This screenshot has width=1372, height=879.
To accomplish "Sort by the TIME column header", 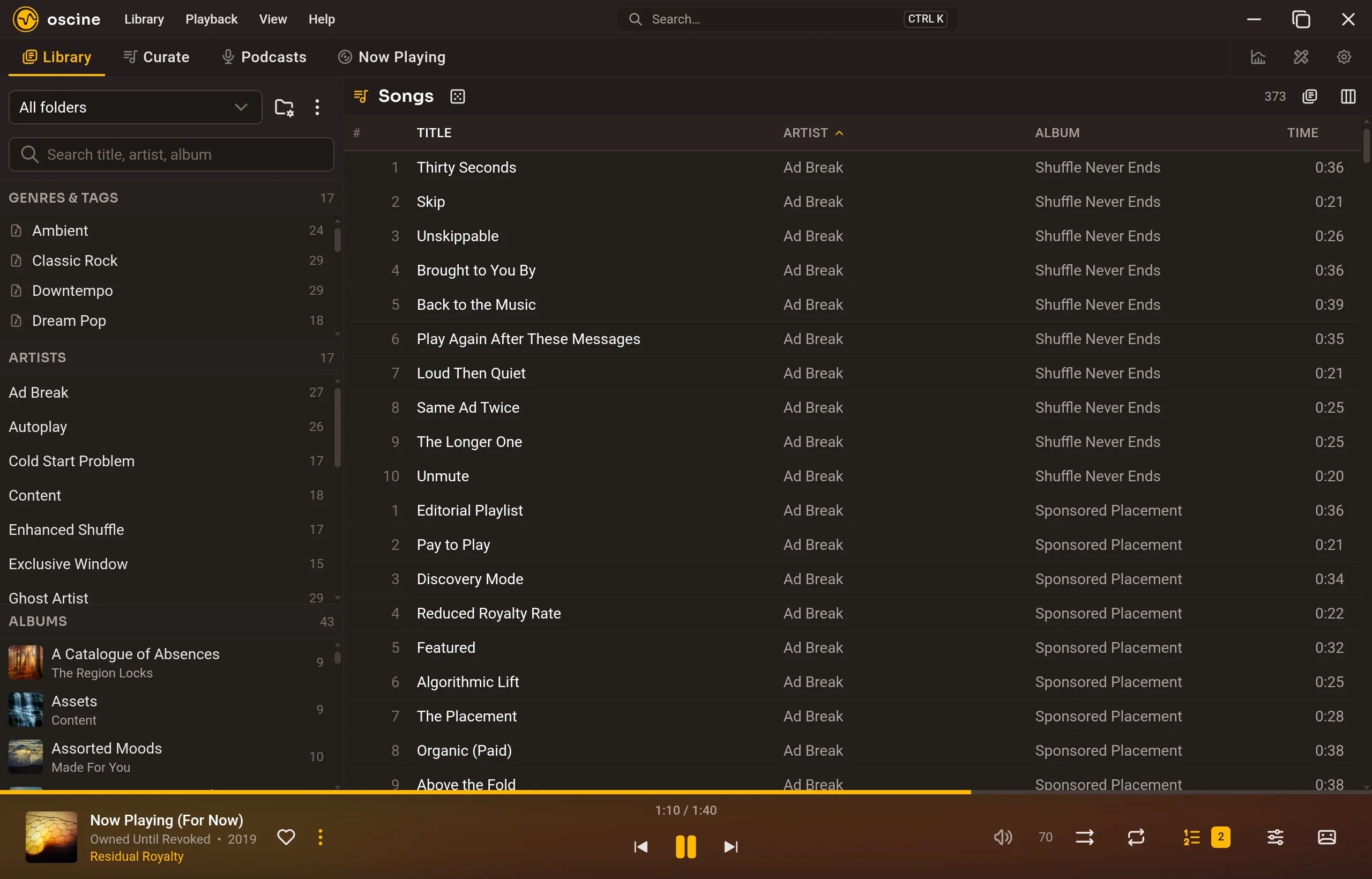I will click(1302, 133).
